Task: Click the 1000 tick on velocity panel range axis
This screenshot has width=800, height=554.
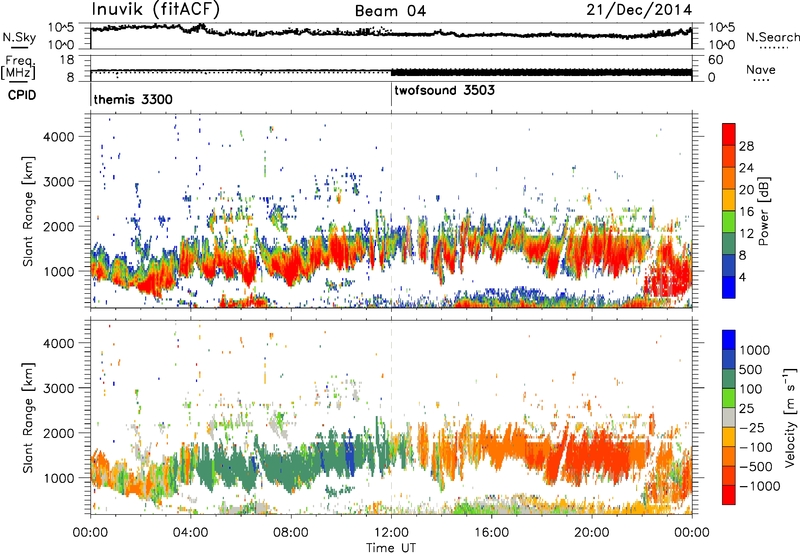Action: 58,478
